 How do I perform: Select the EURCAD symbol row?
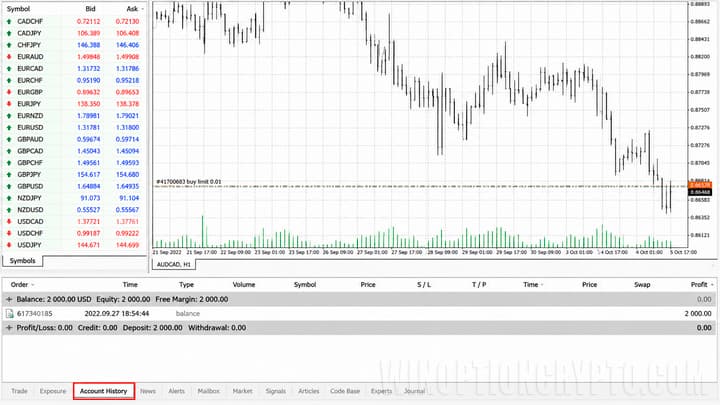pyautogui.click(x=73, y=68)
